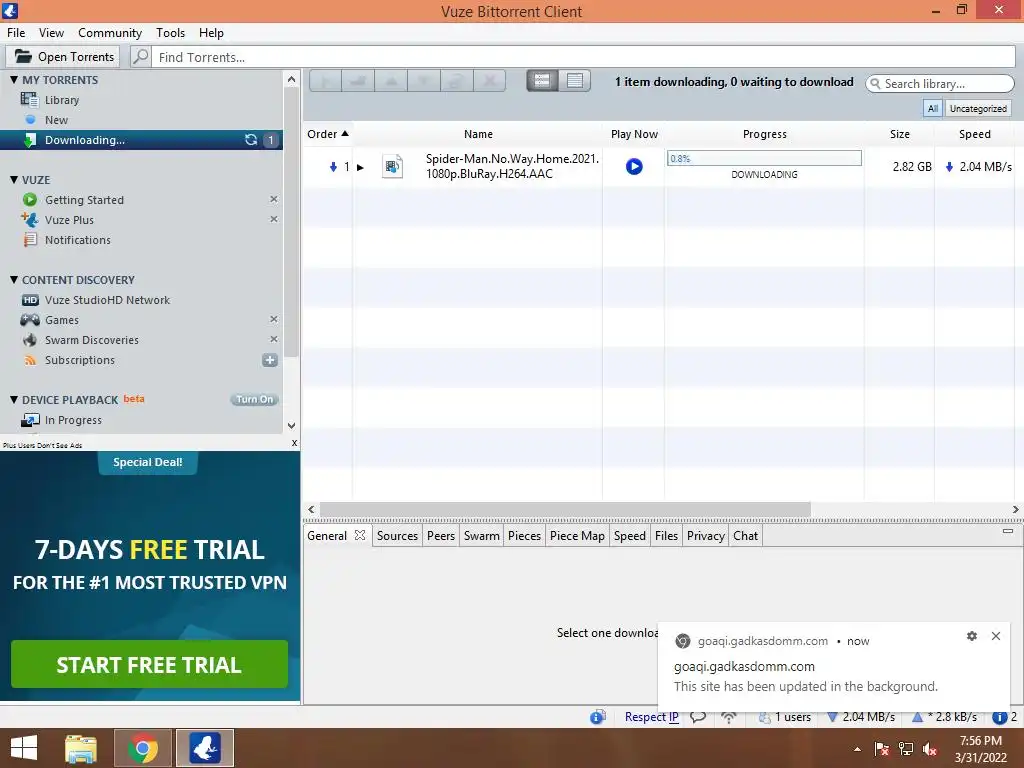Select the New torrents entry

pyautogui.click(x=56, y=120)
